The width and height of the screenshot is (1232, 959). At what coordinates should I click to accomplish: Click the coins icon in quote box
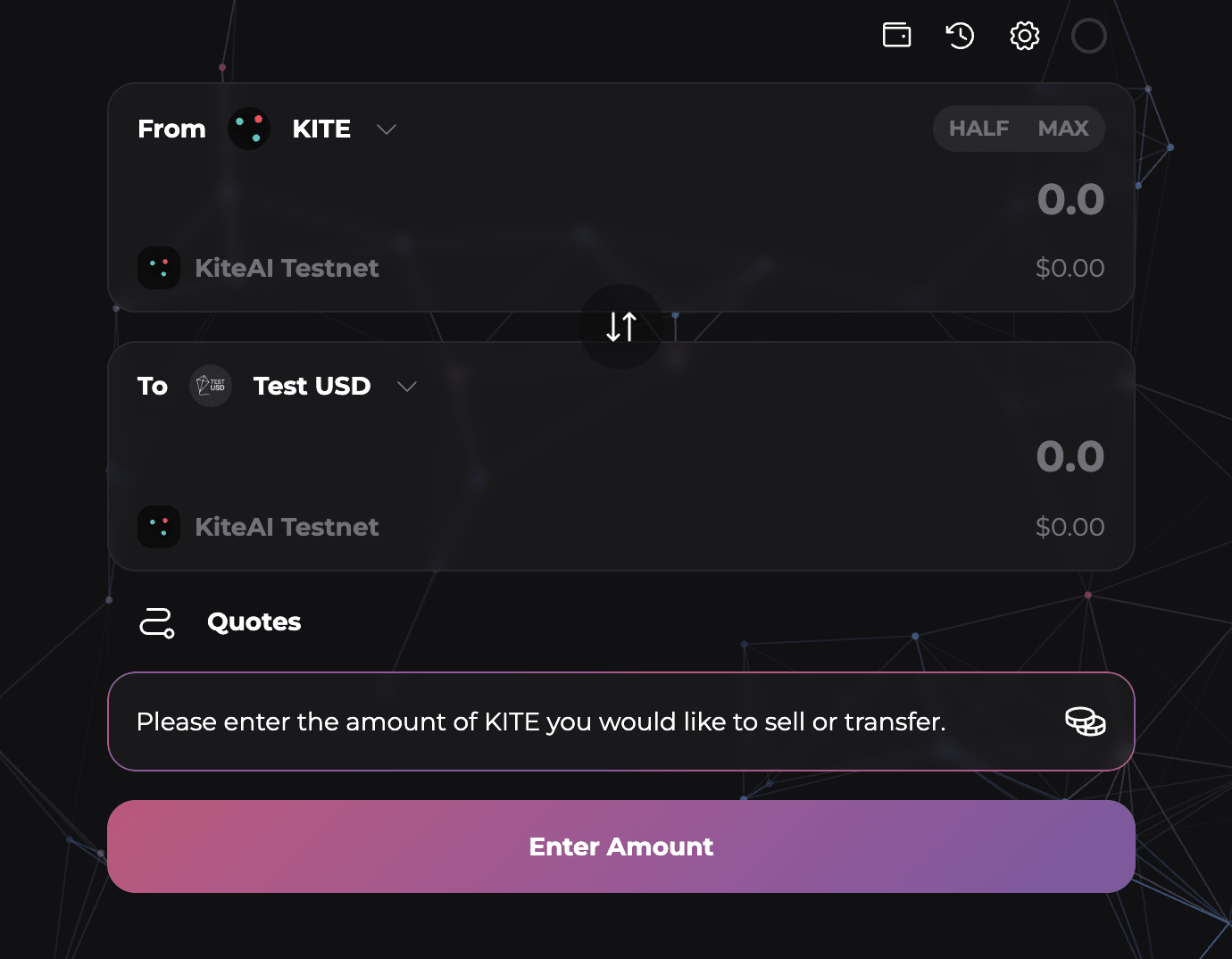click(x=1085, y=721)
